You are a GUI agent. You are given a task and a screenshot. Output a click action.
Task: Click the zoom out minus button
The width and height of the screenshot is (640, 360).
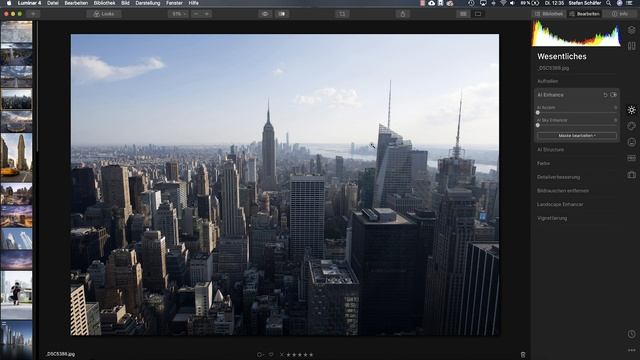(196, 14)
